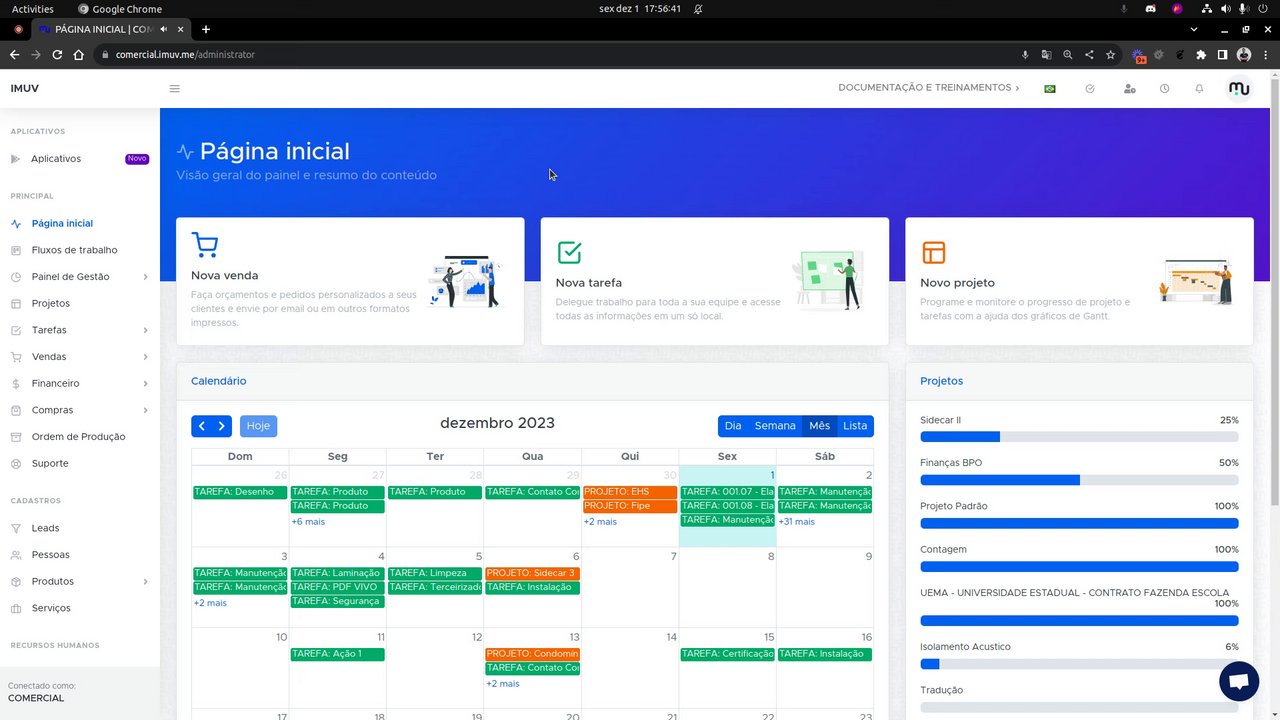The image size is (1280, 720).
Task: Click the shopping cart Nova venda icon
Action: pyautogui.click(x=204, y=245)
